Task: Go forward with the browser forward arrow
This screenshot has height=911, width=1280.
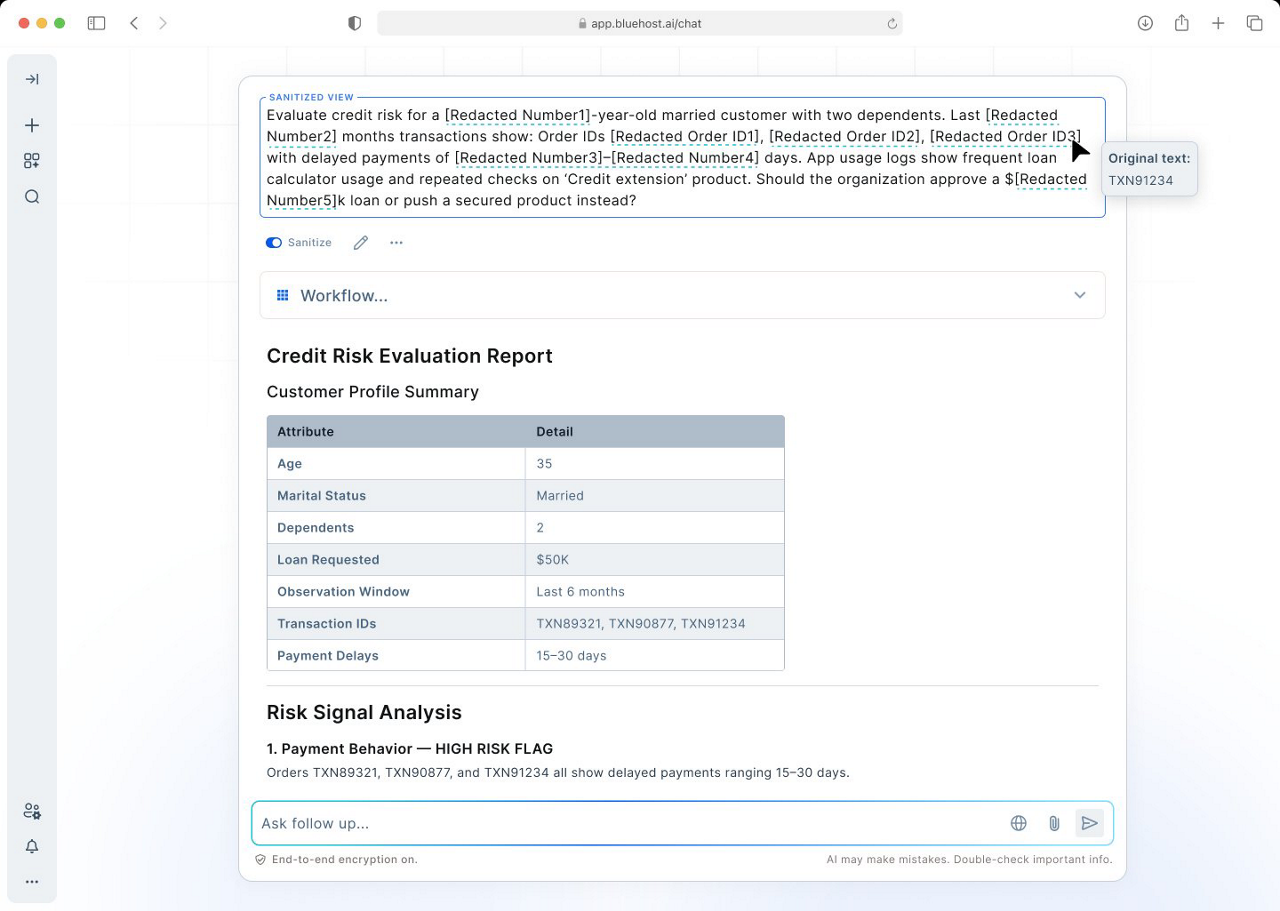Action: (x=163, y=23)
